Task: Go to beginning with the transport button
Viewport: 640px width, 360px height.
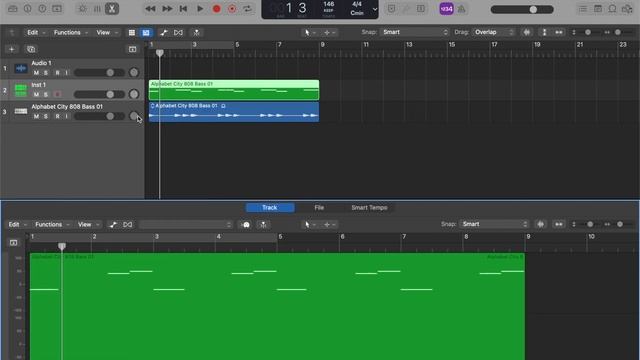Action: pos(183,9)
